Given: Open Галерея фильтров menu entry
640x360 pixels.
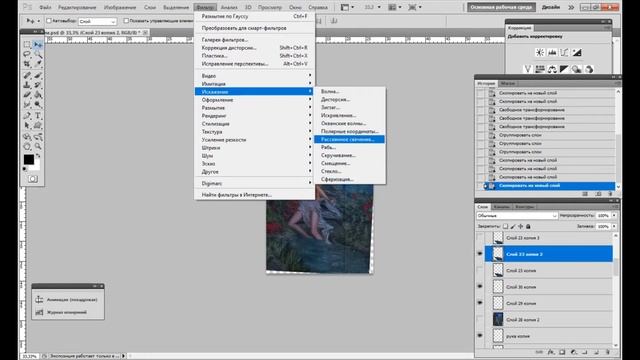Looking at the screenshot, I should (x=254, y=40).
